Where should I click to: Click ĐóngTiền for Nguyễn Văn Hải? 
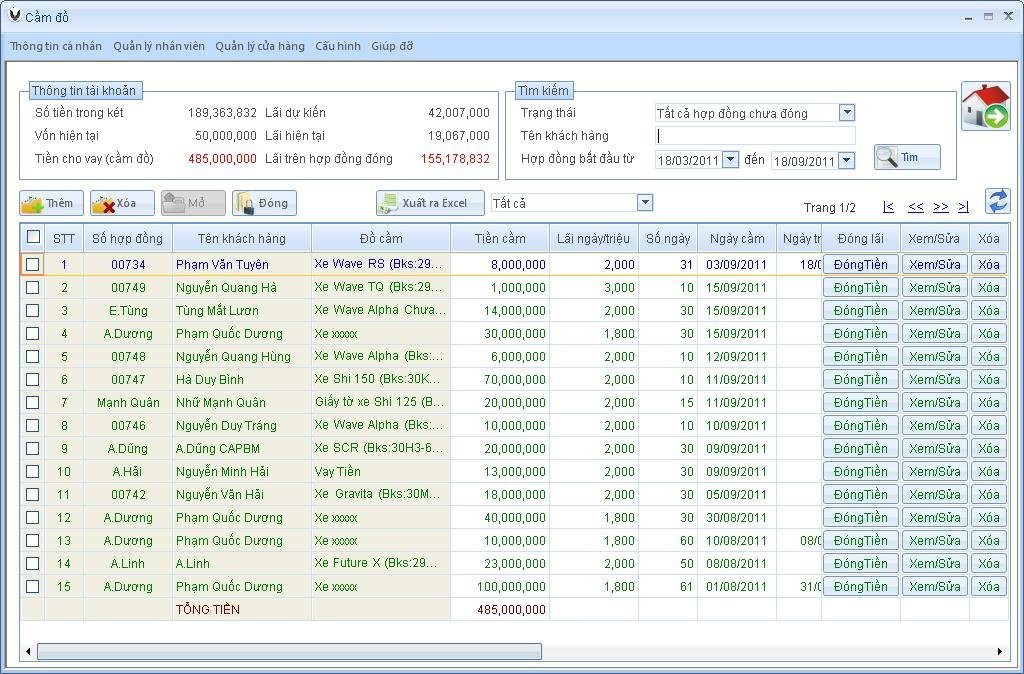coord(861,494)
